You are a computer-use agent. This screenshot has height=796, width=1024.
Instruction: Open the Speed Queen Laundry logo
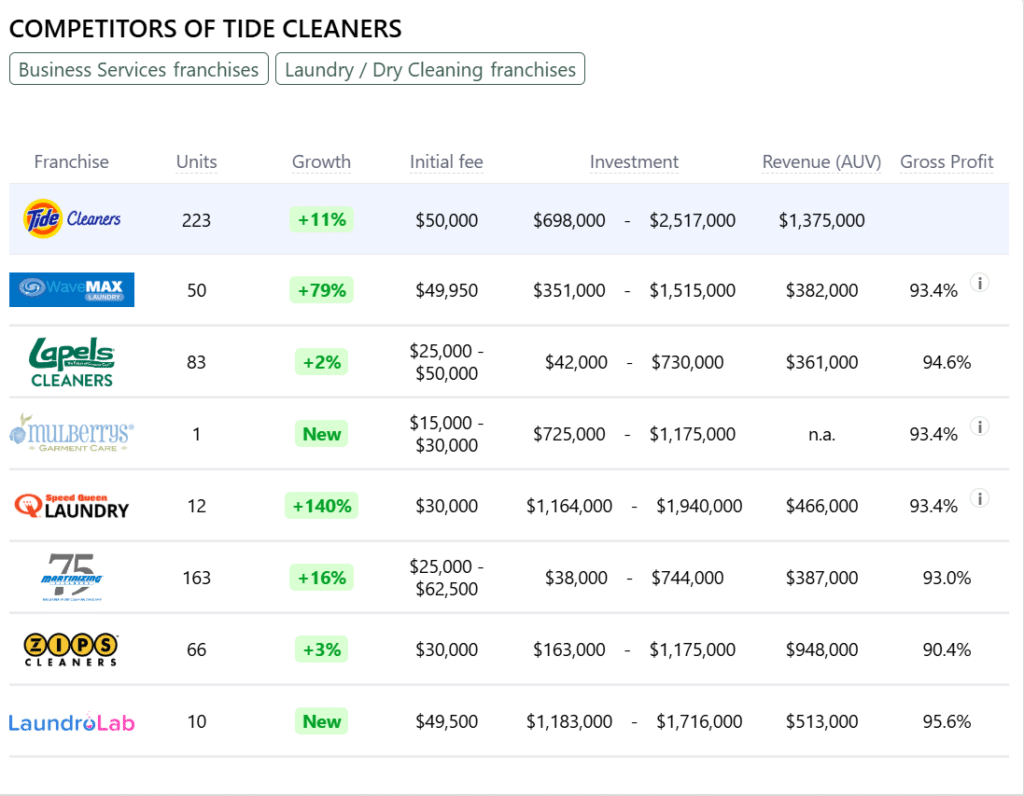click(72, 505)
